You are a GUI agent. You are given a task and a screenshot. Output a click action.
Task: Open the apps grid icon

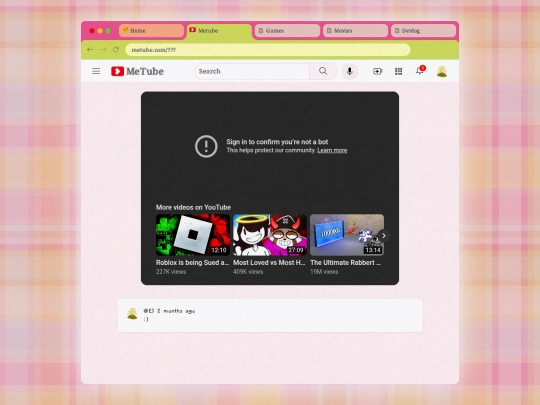pos(398,71)
